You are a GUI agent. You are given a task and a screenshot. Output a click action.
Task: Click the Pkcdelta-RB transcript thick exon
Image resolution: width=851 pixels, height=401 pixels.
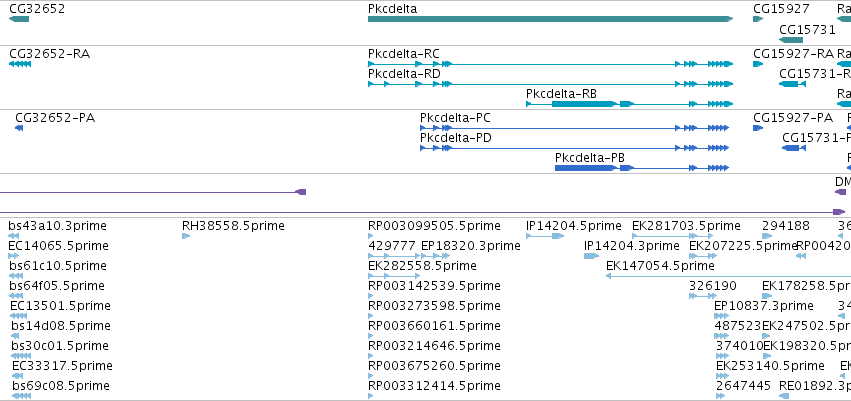click(x=584, y=104)
